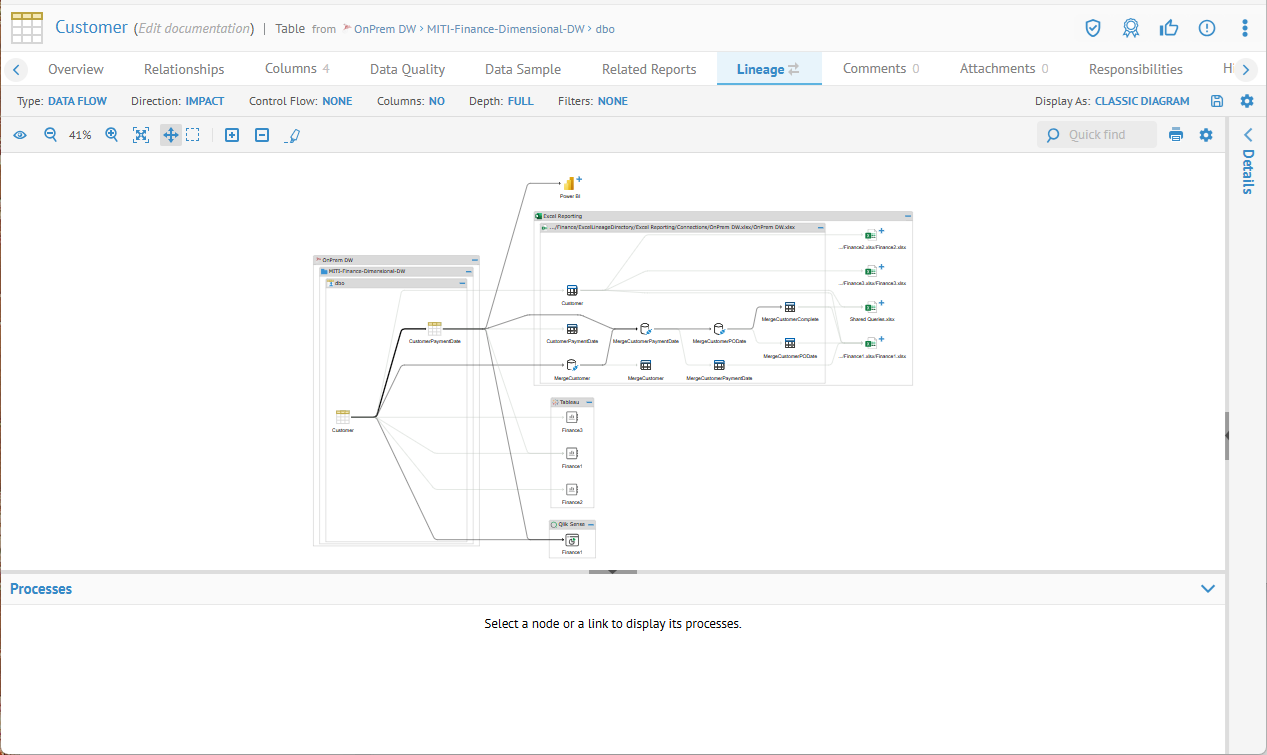
Task: Open MITI-Finance-Dimensional-DW breadcrumb link
Action: (x=505, y=29)
